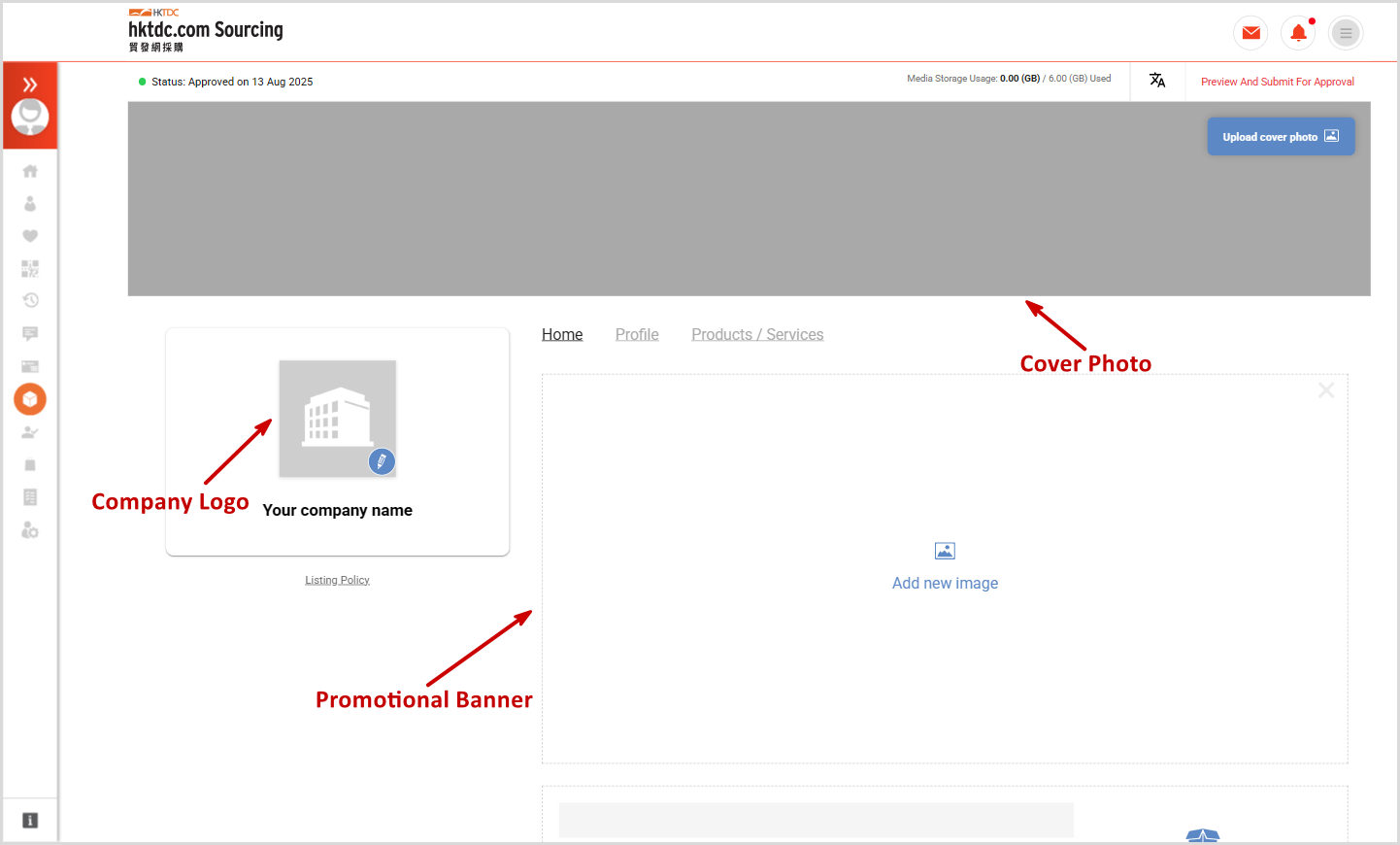This screenshot has height=845, width=1400.
Task: Open the QR code sidebar icon
Action: point(30,268)
